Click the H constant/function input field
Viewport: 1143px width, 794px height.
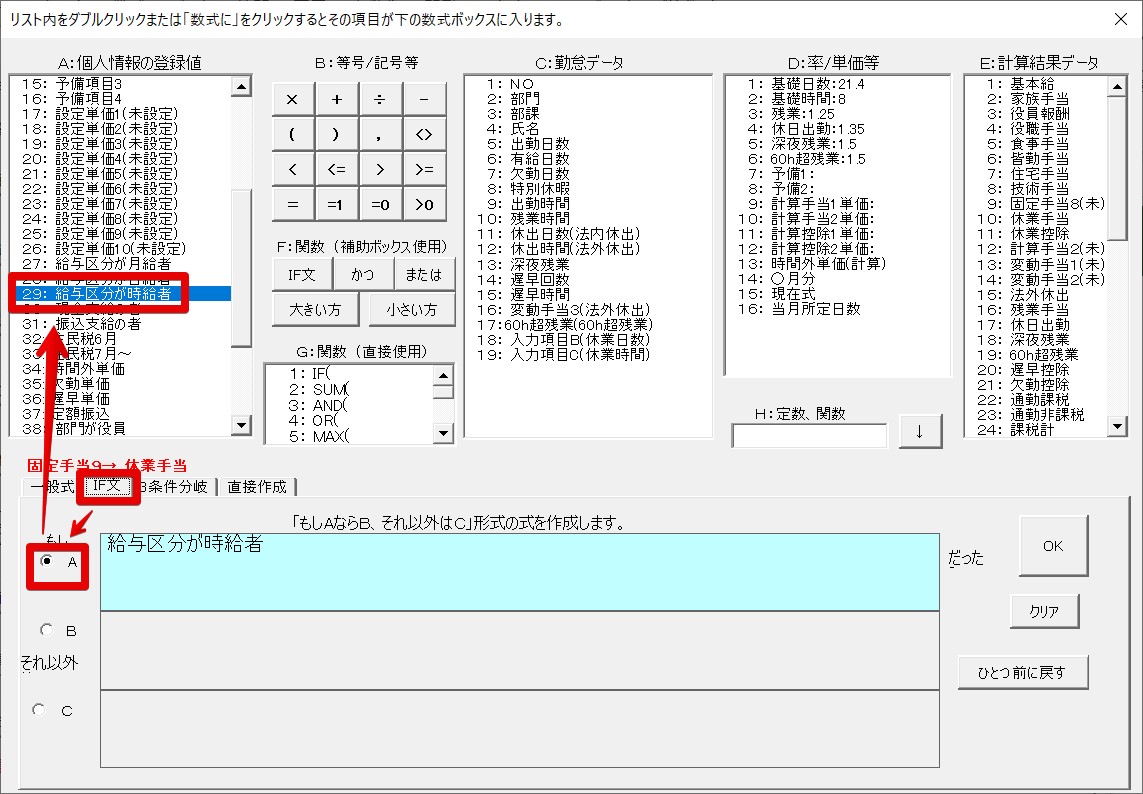[x=809, y=436]
